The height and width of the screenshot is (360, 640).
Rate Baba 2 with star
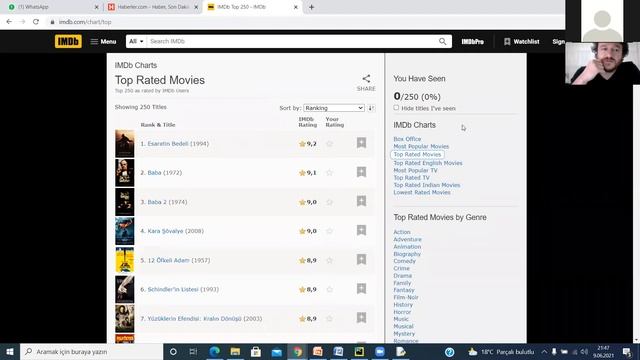point(329,202)
